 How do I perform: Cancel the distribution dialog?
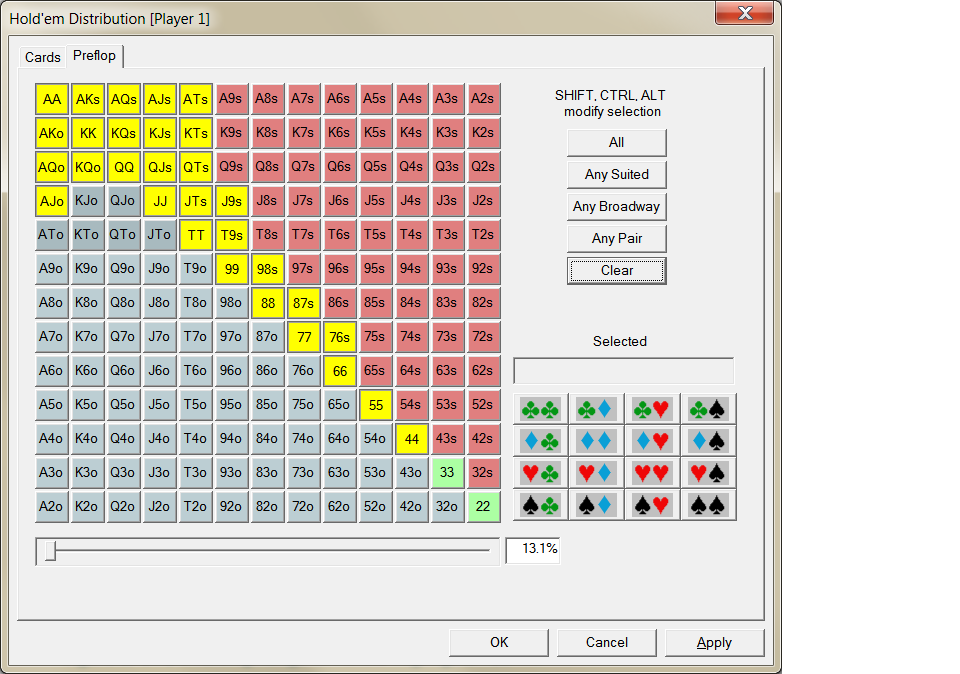coord(607,642)
